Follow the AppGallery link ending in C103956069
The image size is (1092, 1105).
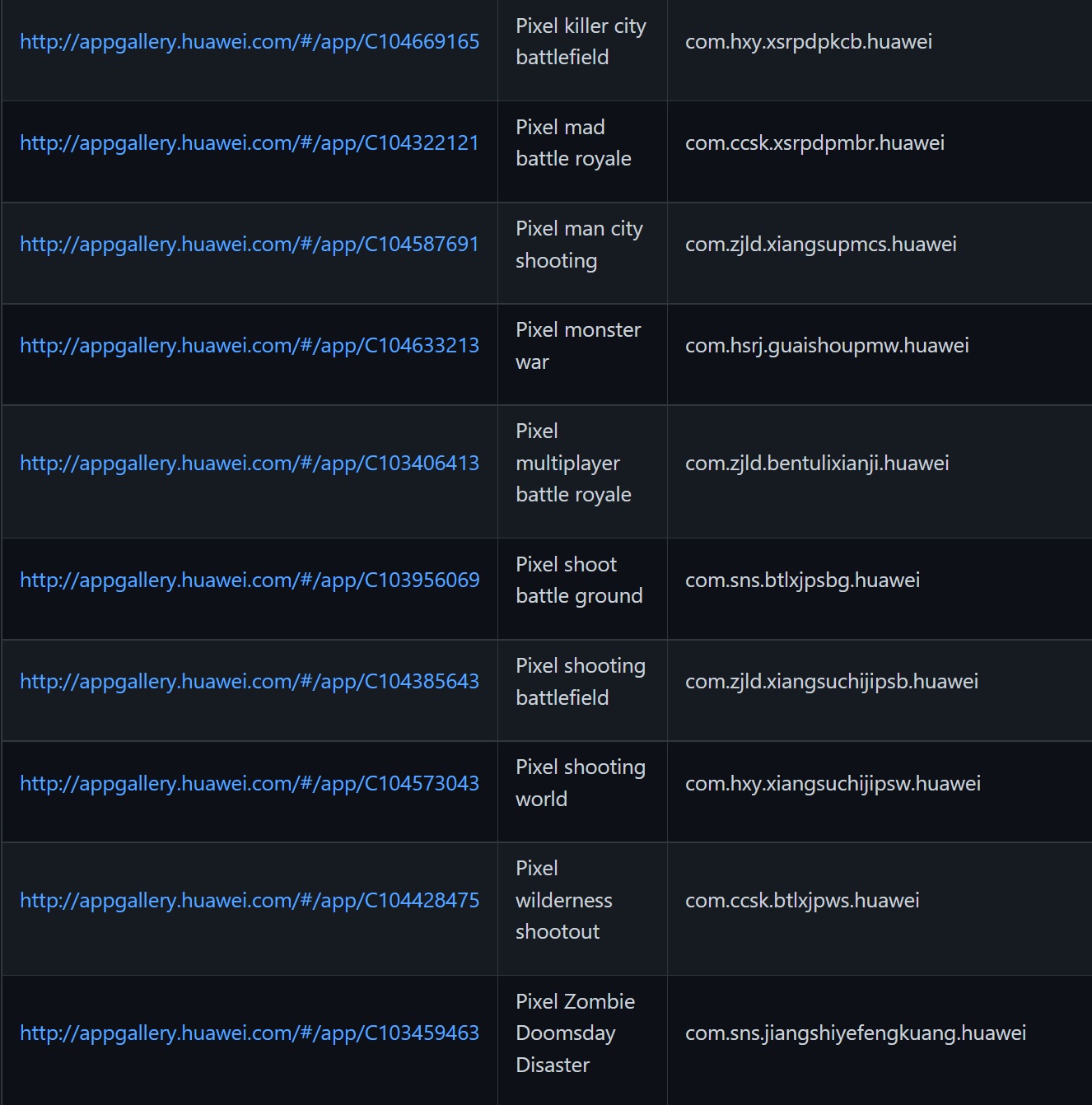(x=249, y=580)
